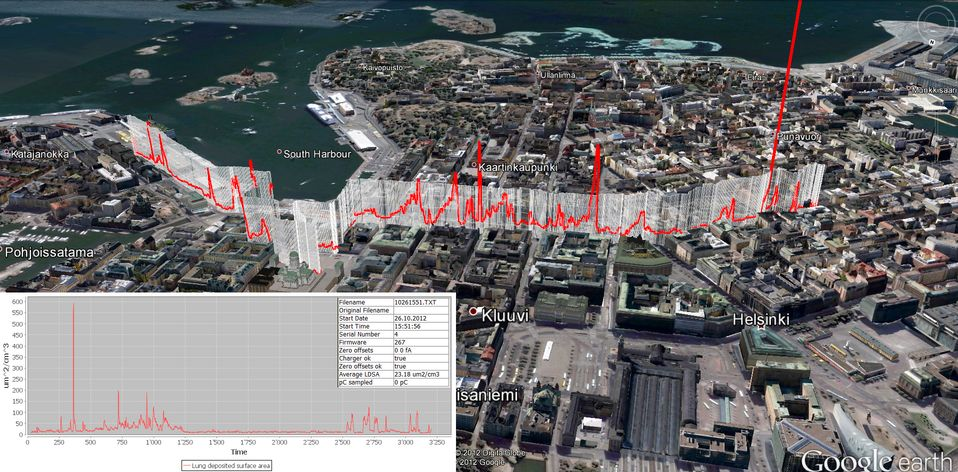The image size is (958, 472).
Task: Click the Serial Number row label
Action: [359, 335]
